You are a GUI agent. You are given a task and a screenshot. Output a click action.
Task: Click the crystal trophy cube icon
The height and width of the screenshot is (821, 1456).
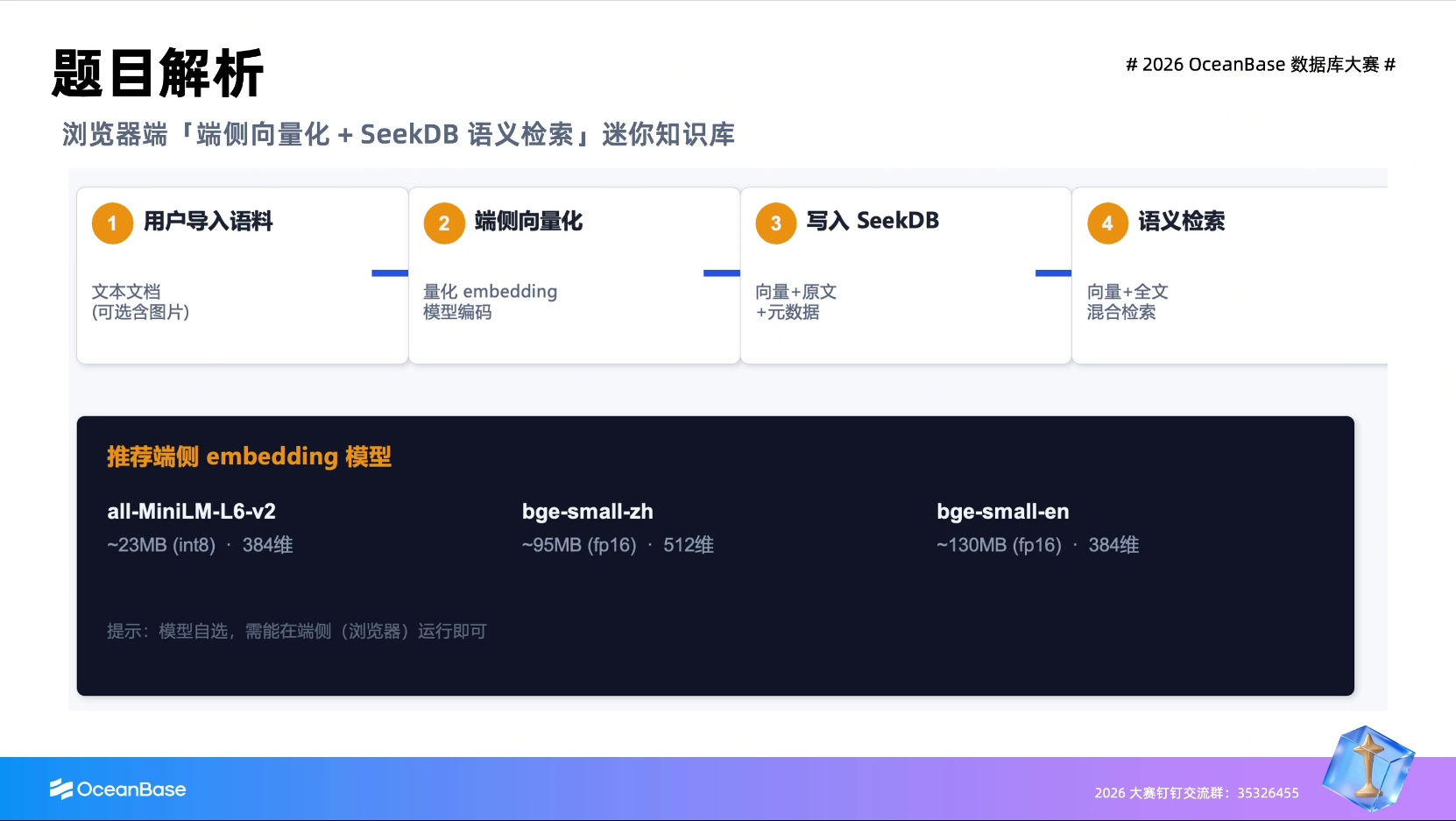[1368, 768]
